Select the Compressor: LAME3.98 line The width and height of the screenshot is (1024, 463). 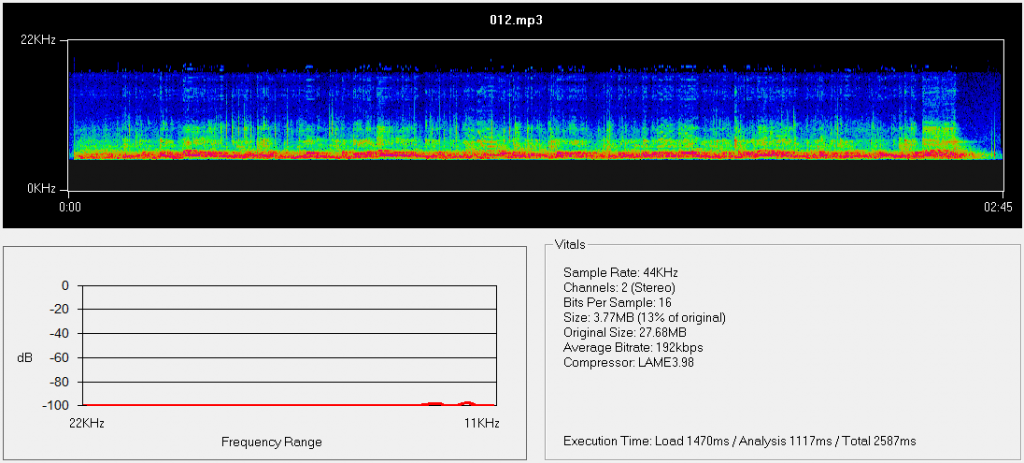coord(628,362)
